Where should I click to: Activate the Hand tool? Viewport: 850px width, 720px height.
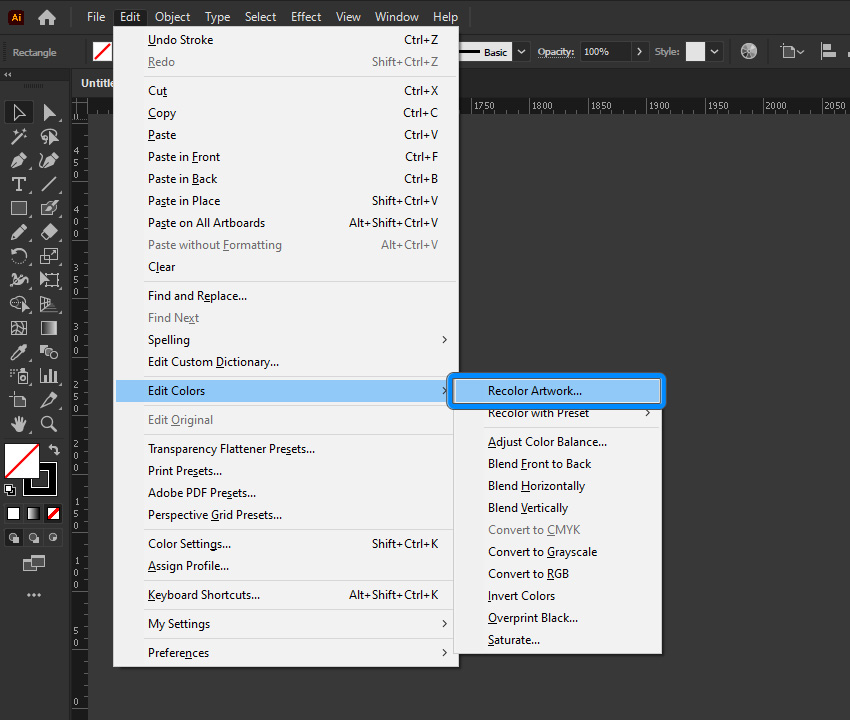(18, 424)
